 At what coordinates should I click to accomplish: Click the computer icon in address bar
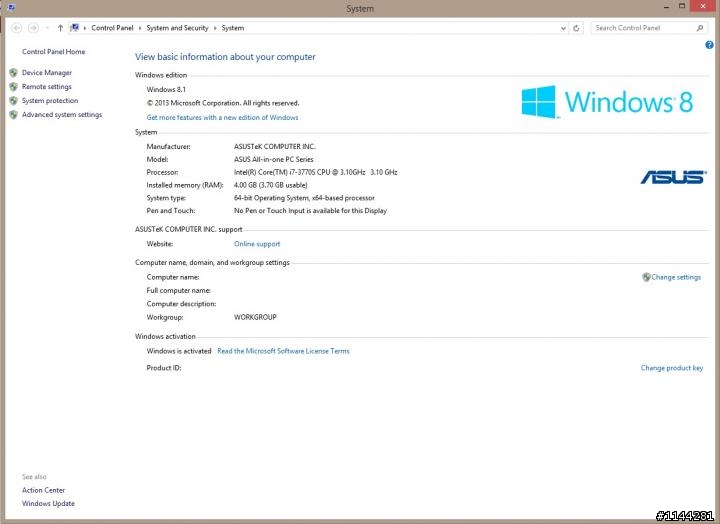74,28
